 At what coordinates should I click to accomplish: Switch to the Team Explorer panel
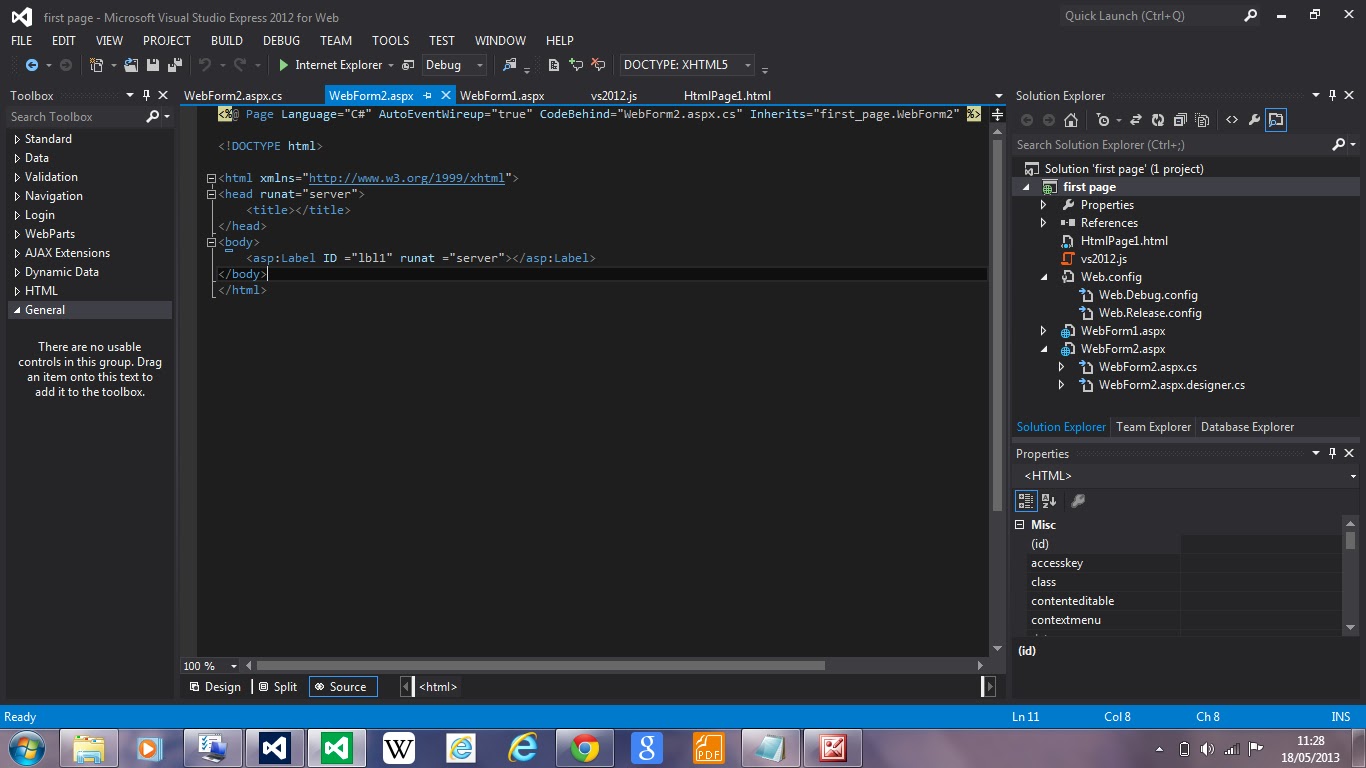coord(1153,427)
